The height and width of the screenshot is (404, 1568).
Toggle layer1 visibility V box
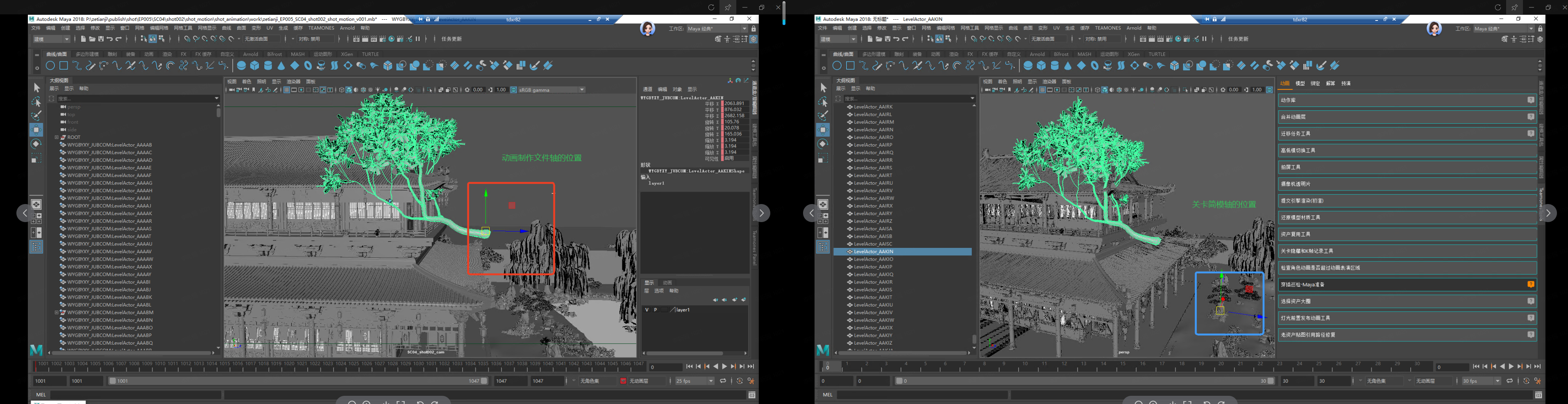pyautogui.click(x=647, y=310)
